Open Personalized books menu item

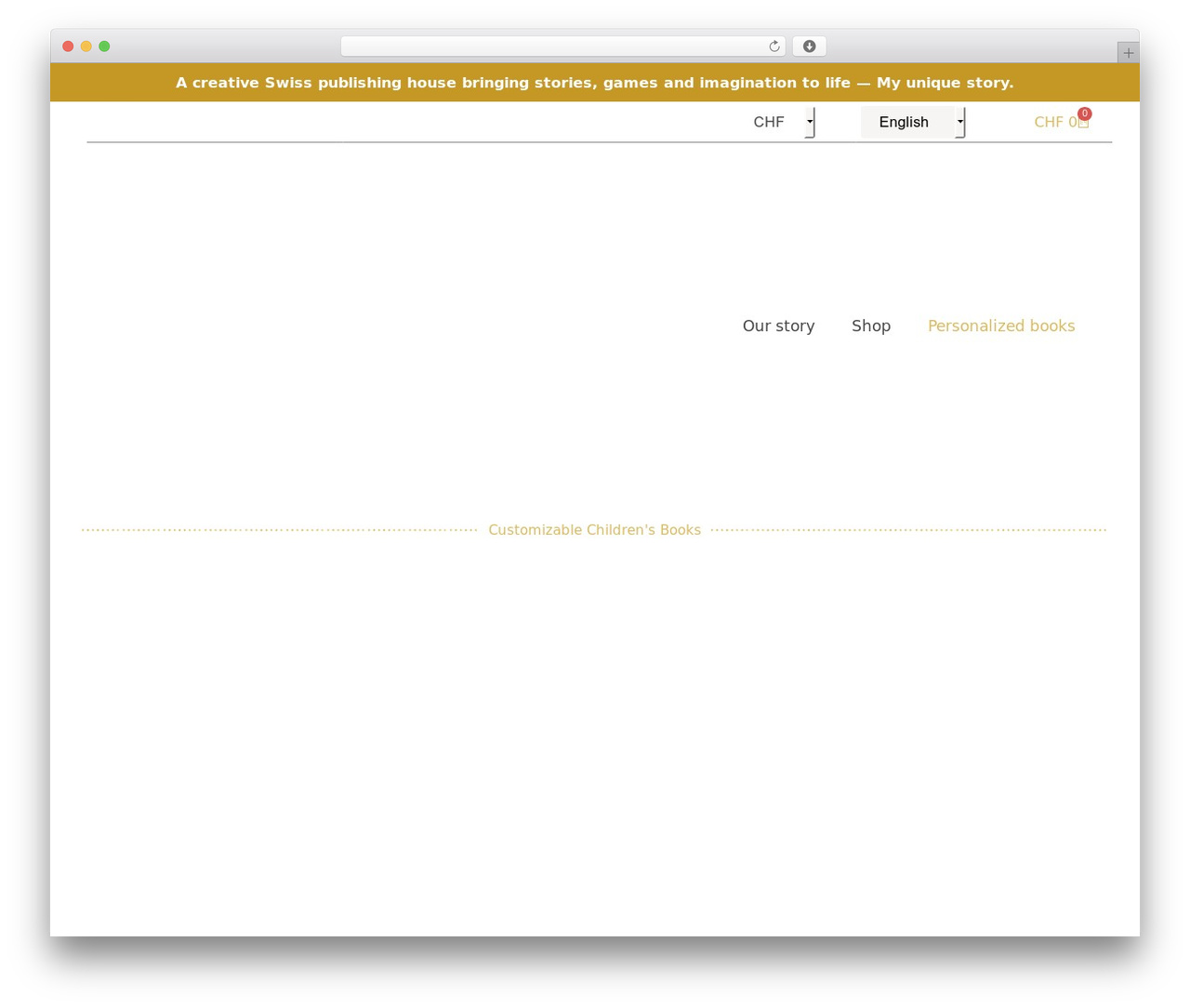pos(1001,325)
